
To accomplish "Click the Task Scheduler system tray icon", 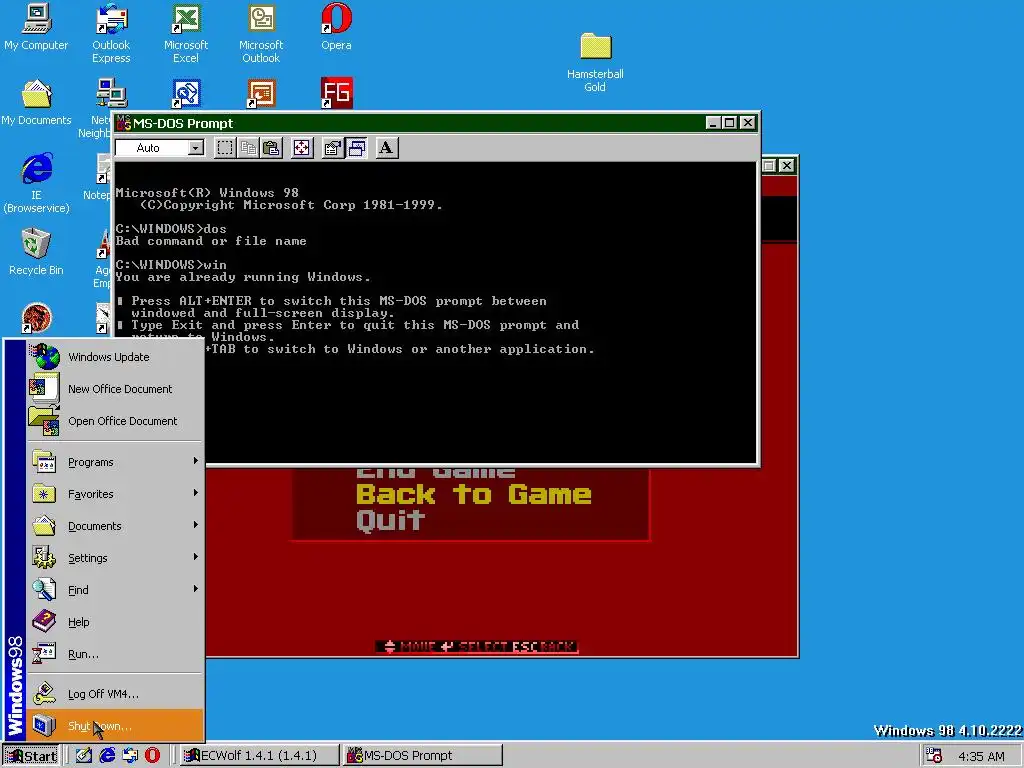I will [935, 756].
